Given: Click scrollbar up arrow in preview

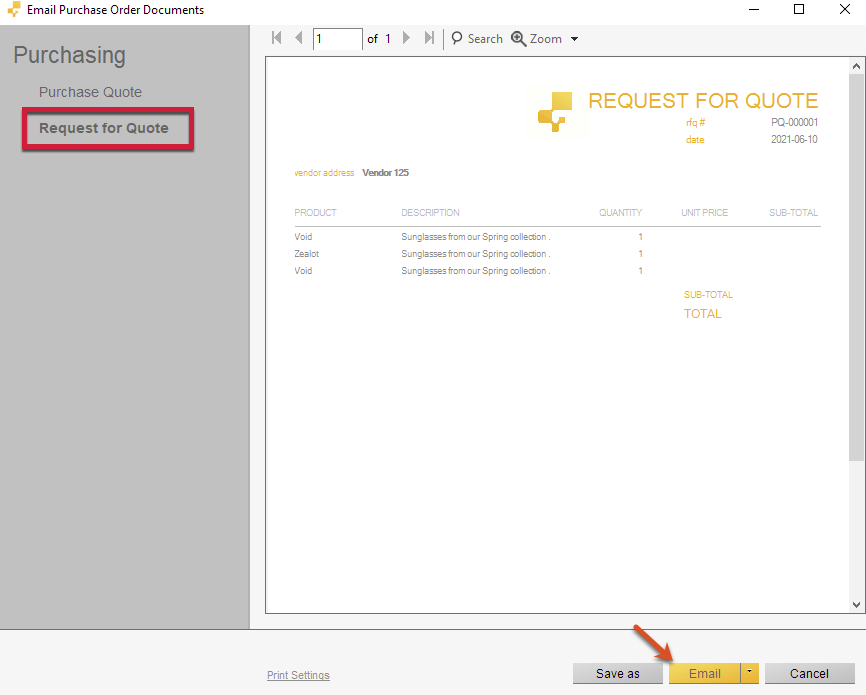Looking at the screenshot, I should click(856, 66).
